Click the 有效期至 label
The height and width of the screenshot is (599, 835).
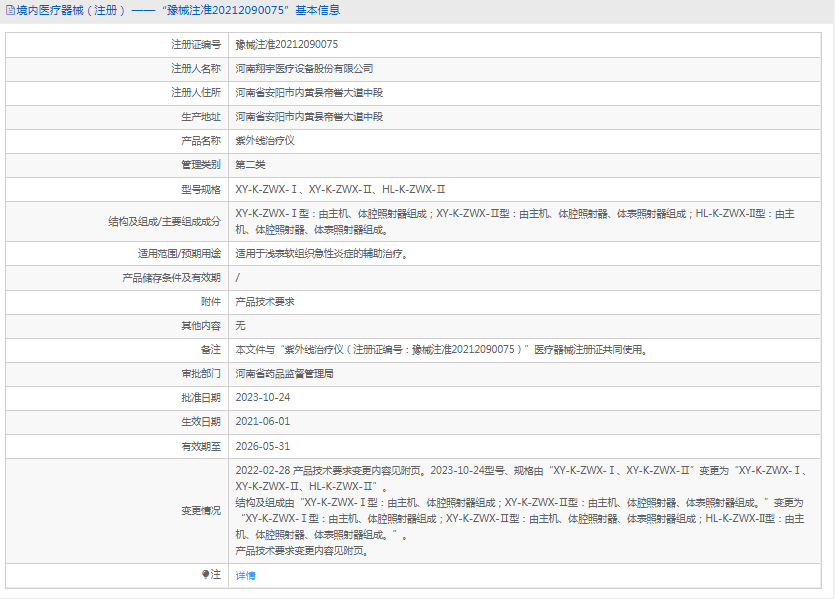coord(201,446)
